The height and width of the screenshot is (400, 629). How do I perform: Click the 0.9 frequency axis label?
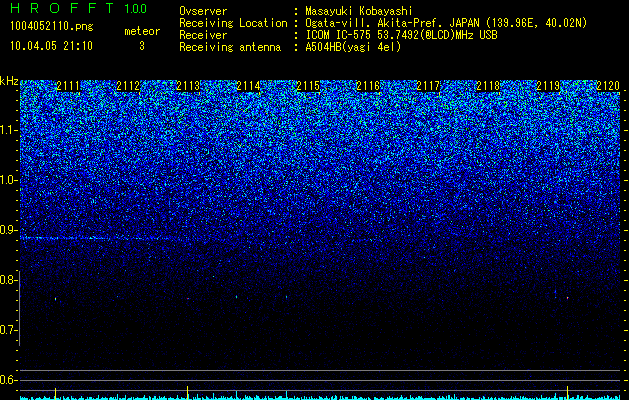coord(8,230)
